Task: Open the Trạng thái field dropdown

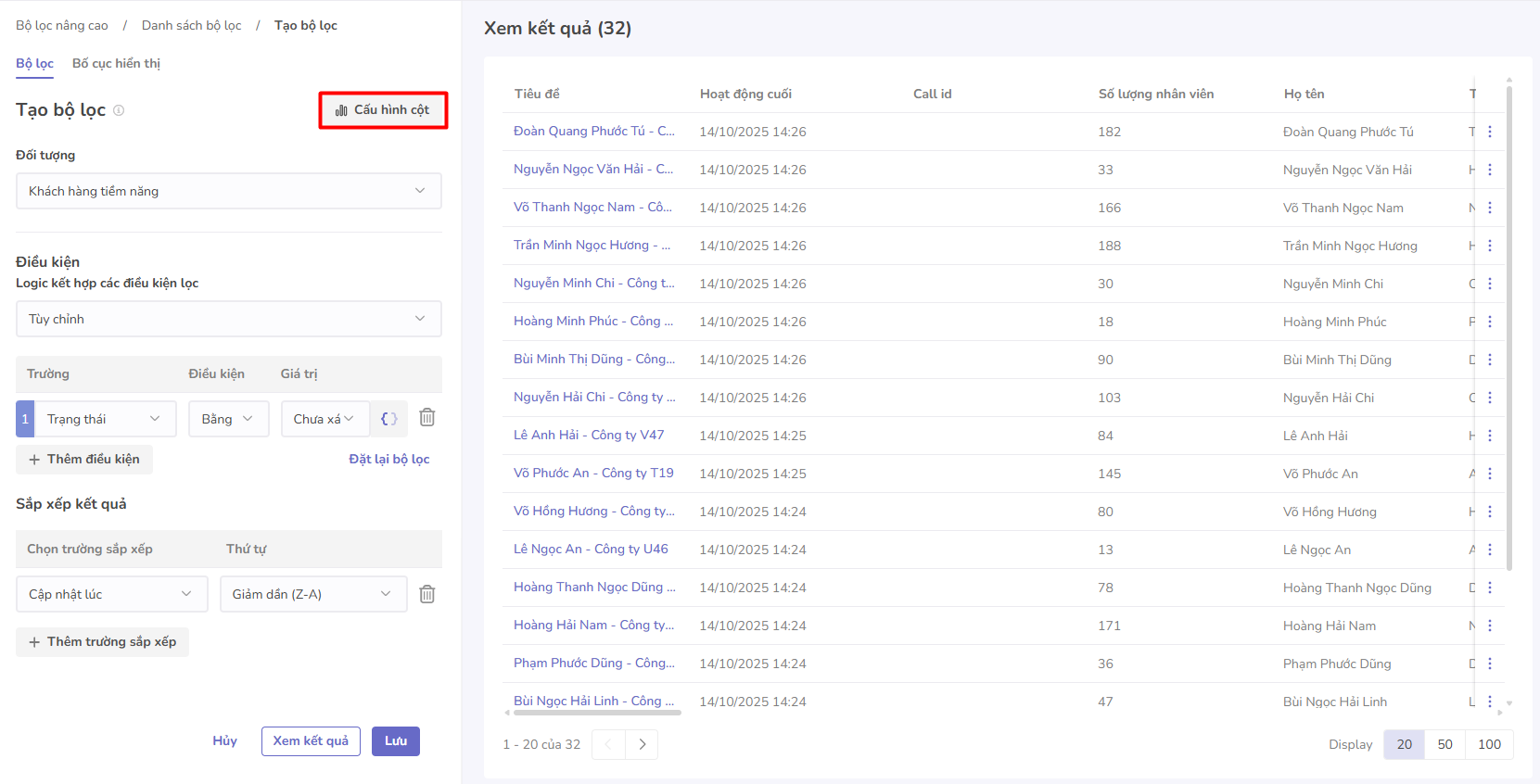Action: pos(104,419)
